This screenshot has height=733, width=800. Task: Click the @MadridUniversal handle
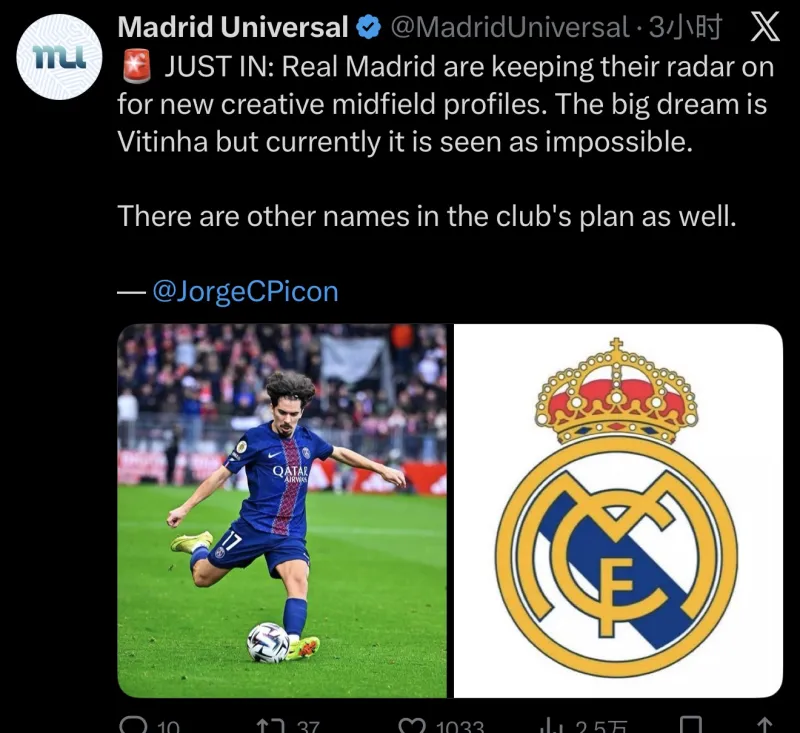click(x=510, y=28)
